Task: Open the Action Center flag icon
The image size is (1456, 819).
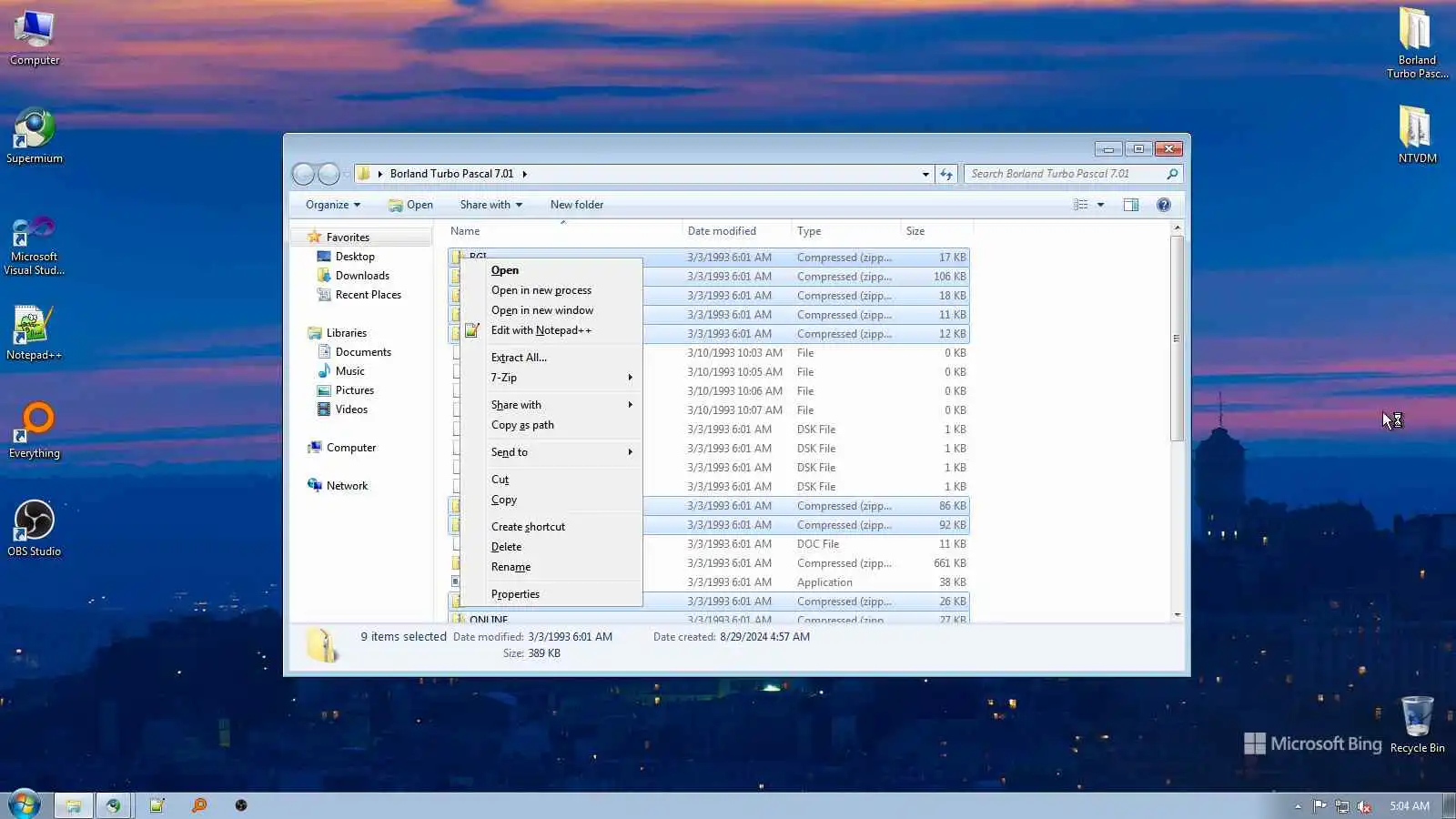Action: coord(1320,806)
